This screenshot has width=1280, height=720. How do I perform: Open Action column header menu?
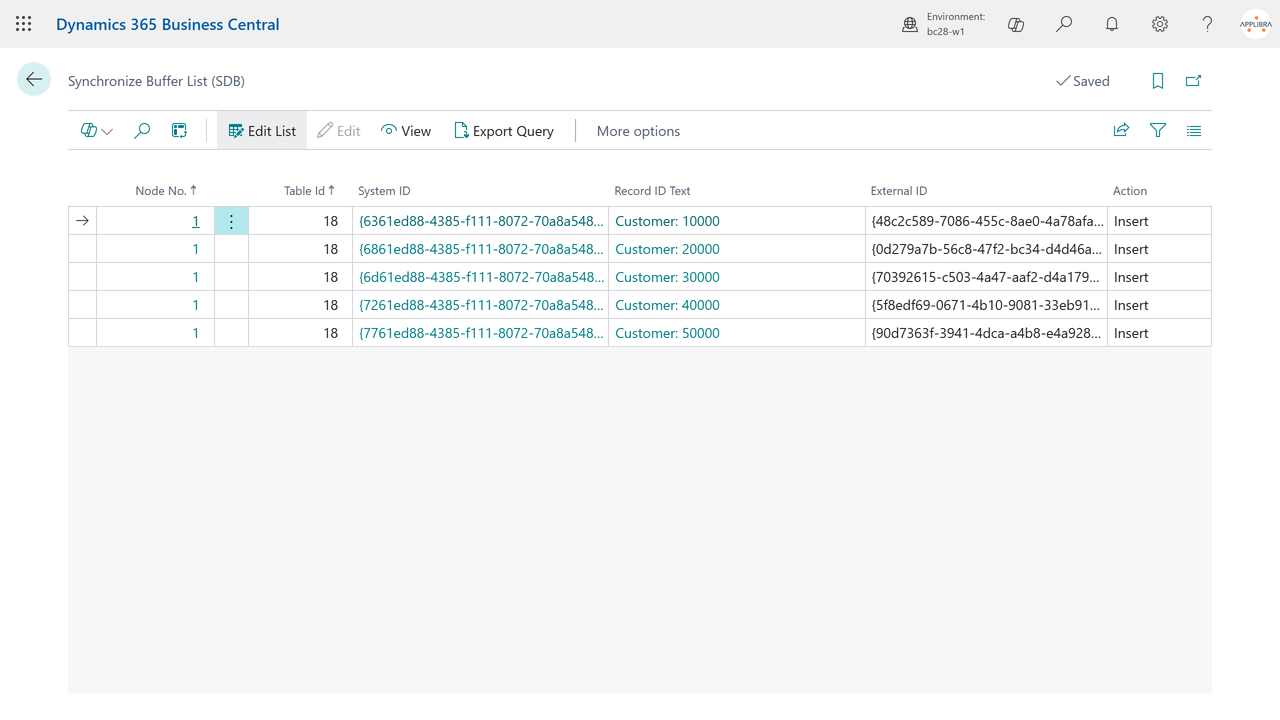click(1130, 191)
